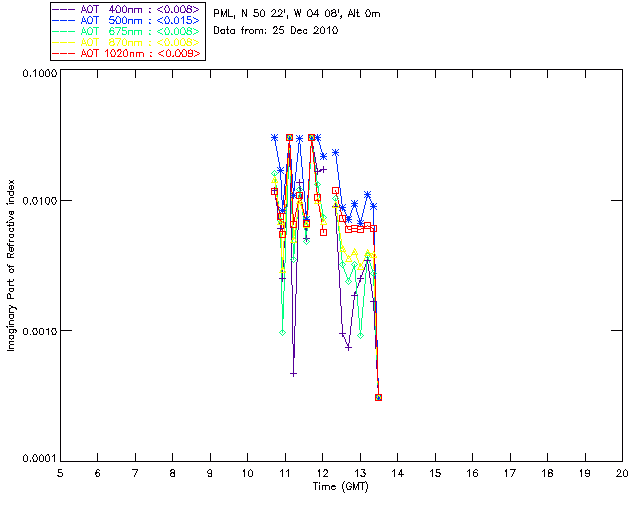Click the x-axis tick label 11
This screenshot has width=640, height=512.
tap(285, 473)
